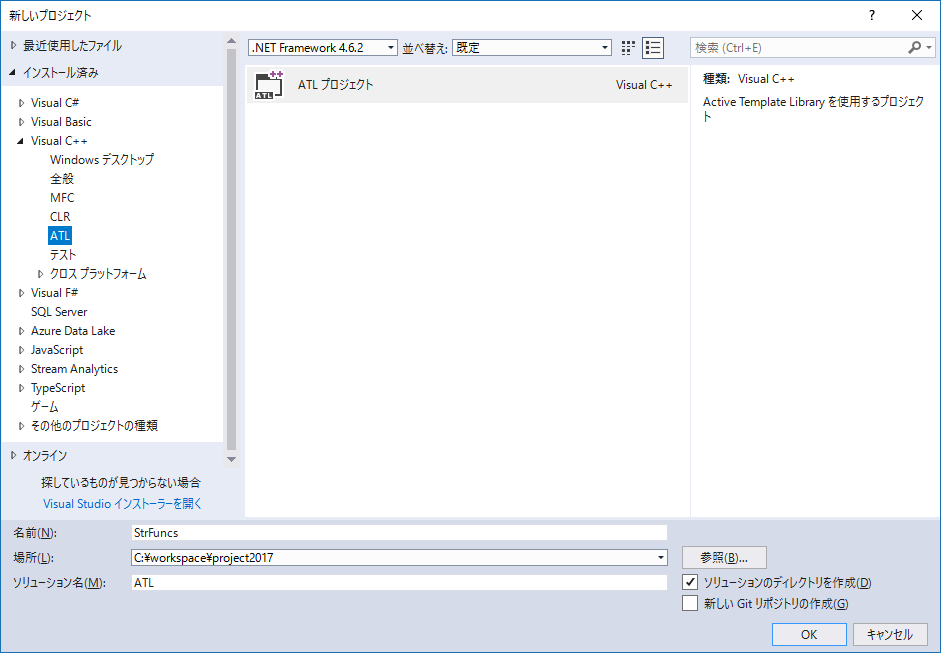Expand the クロス プラットフォーム node
Image resolution: width=941 pixels, height=653 pixels.
(40, 273)
